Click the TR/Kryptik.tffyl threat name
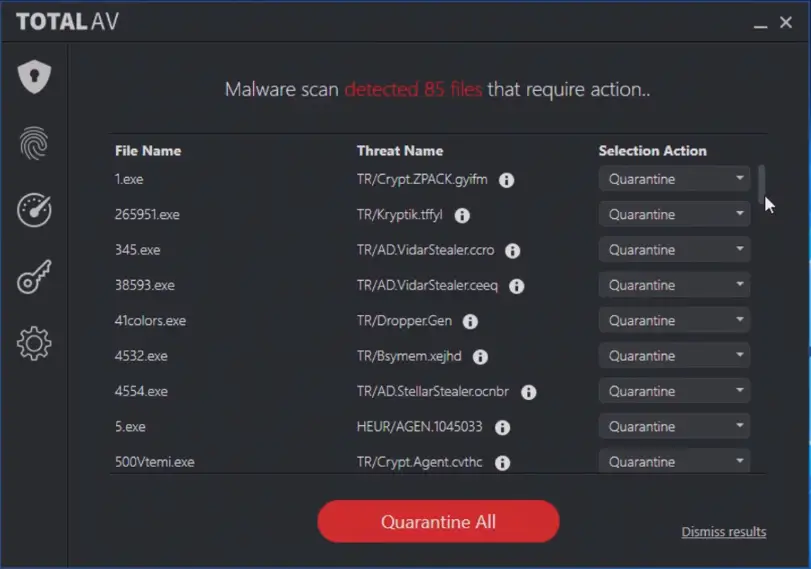Screen dimensions: 811x569 [x=400, y=215]
